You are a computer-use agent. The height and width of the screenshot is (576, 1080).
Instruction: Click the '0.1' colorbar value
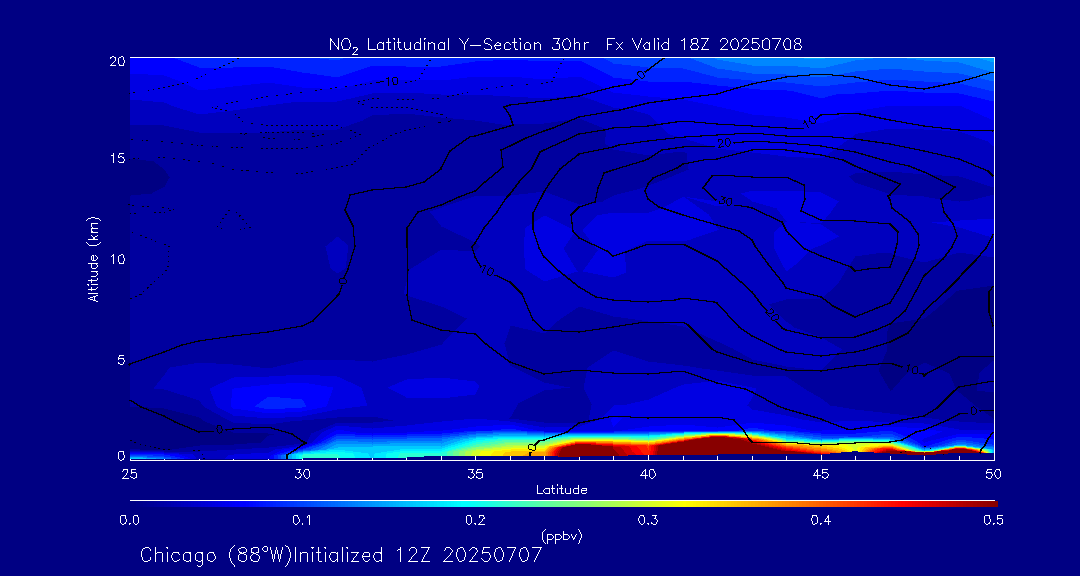click(x=302, y=521)
